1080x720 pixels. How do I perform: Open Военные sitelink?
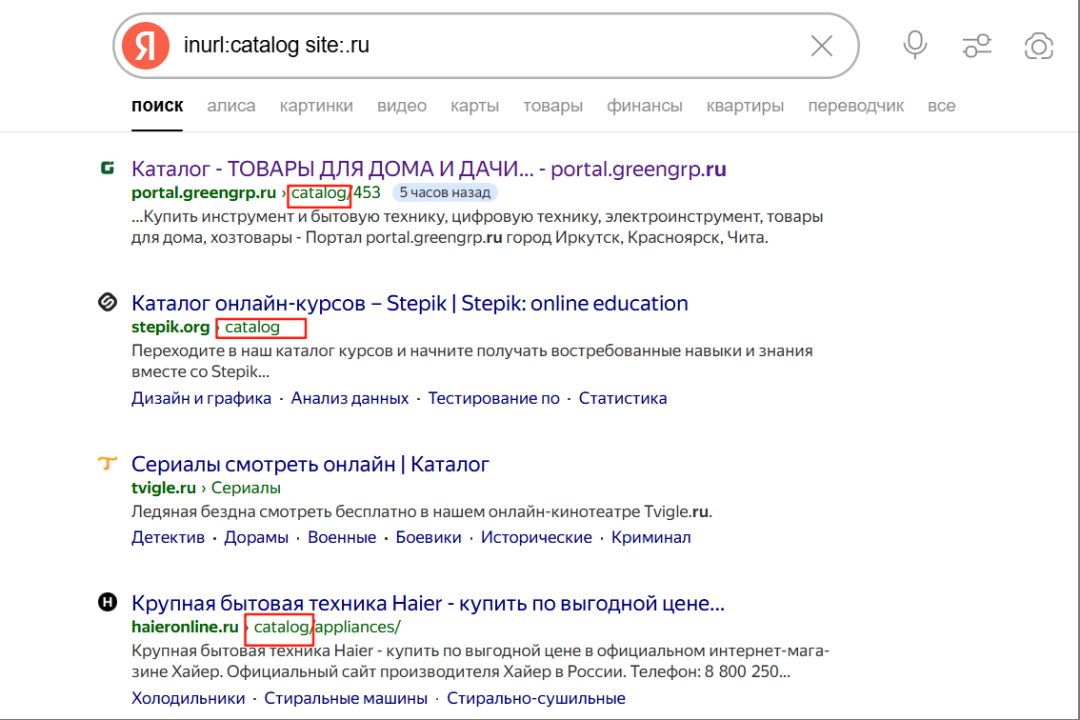click(342, 537)
